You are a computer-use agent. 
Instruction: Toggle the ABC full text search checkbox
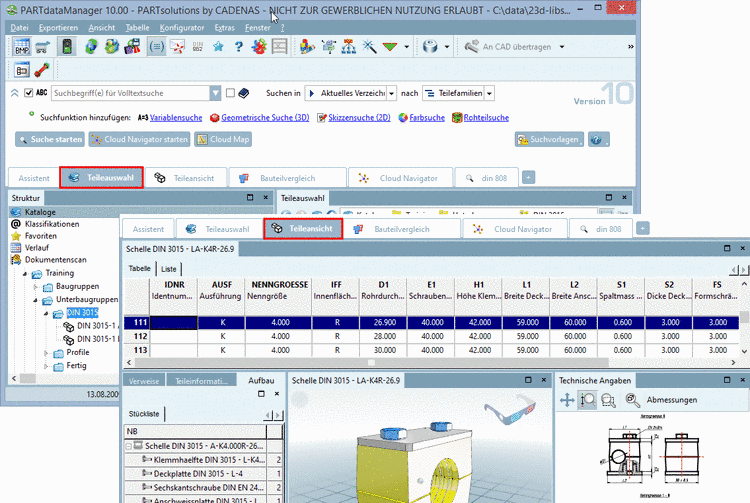[29, 93]
